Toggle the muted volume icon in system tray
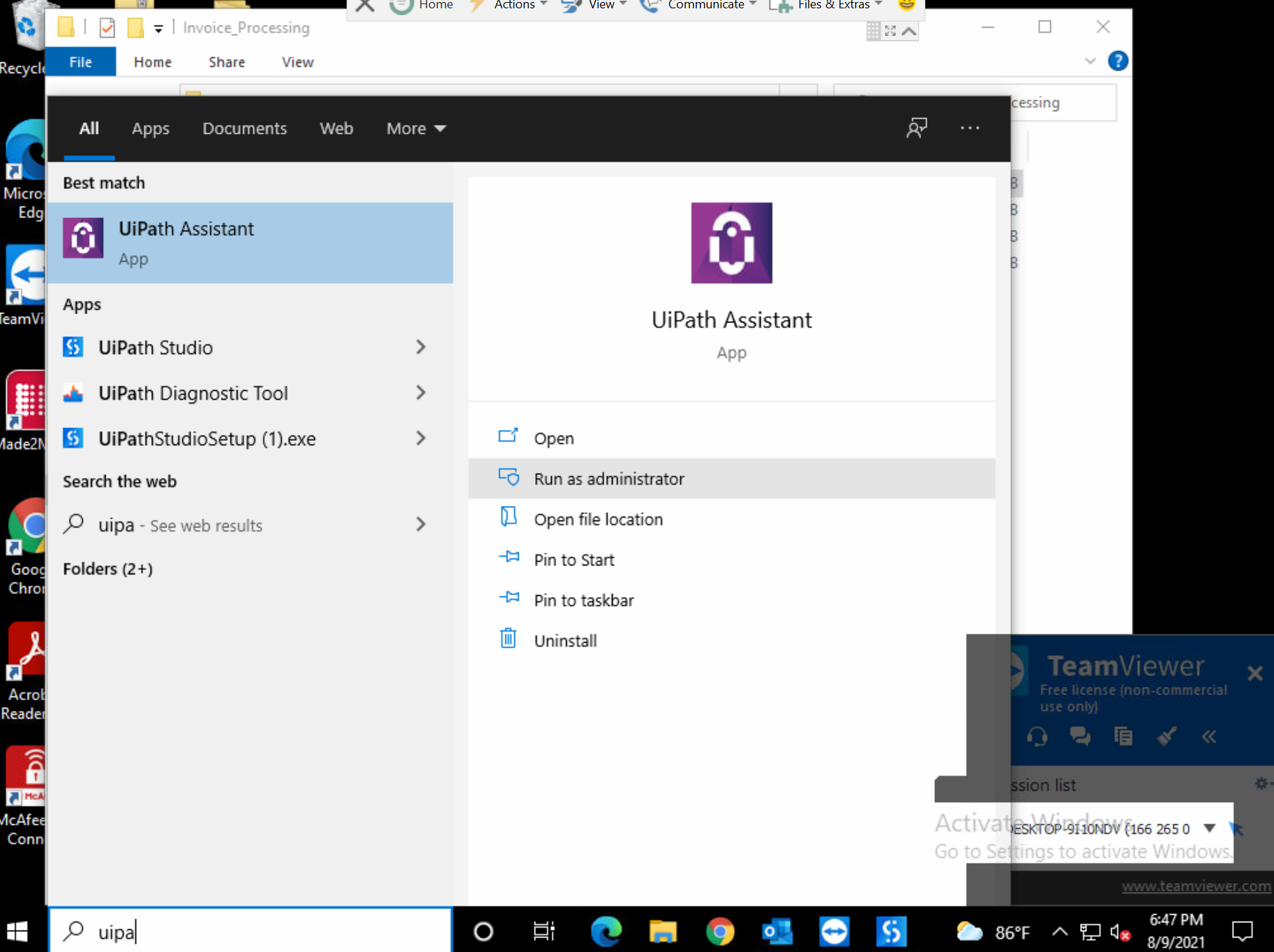Viewport: 1274px width, 952px height. (1119, 931)
